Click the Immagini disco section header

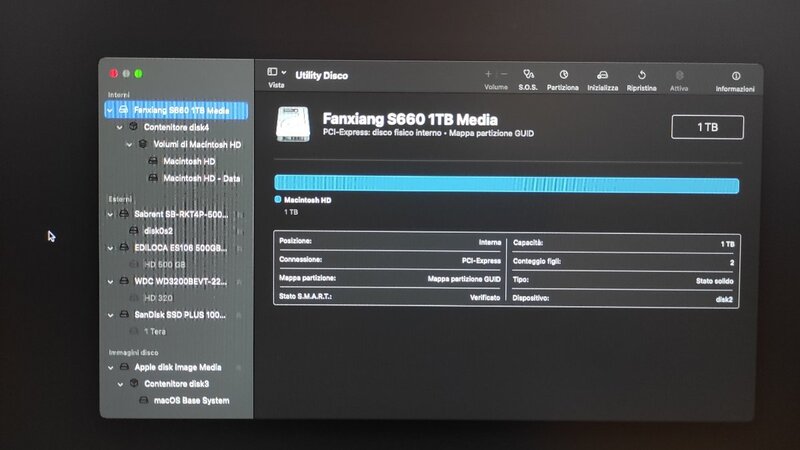point(134,353)
